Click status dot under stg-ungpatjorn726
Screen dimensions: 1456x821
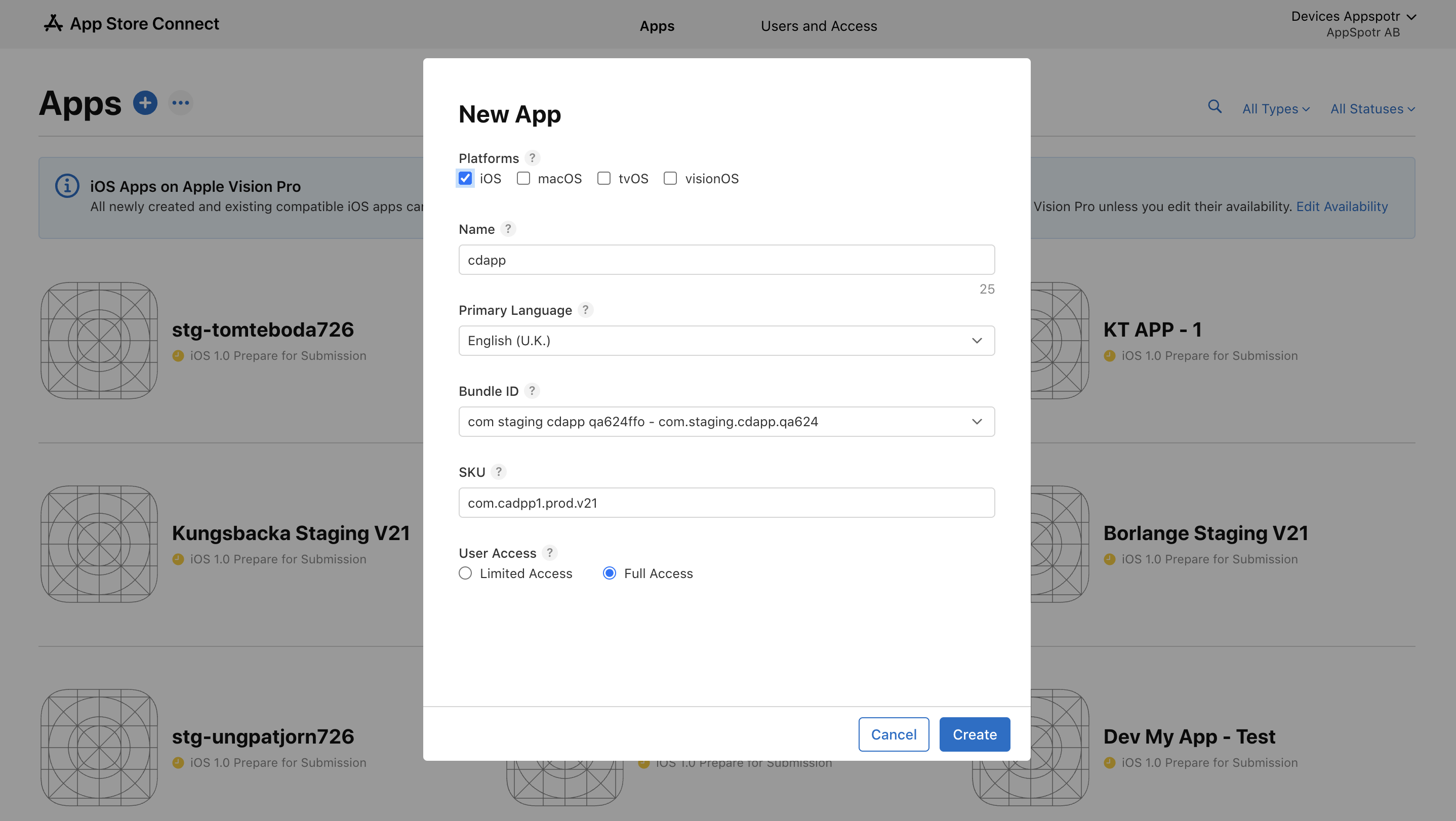(178, 763)
